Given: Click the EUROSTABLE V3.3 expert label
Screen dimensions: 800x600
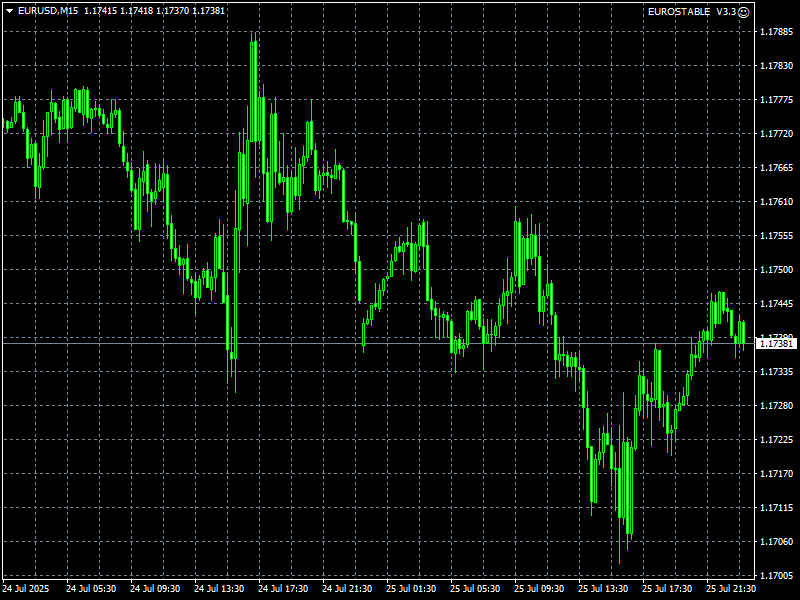Looking at the screenshot, I should [x=692, y=11].
